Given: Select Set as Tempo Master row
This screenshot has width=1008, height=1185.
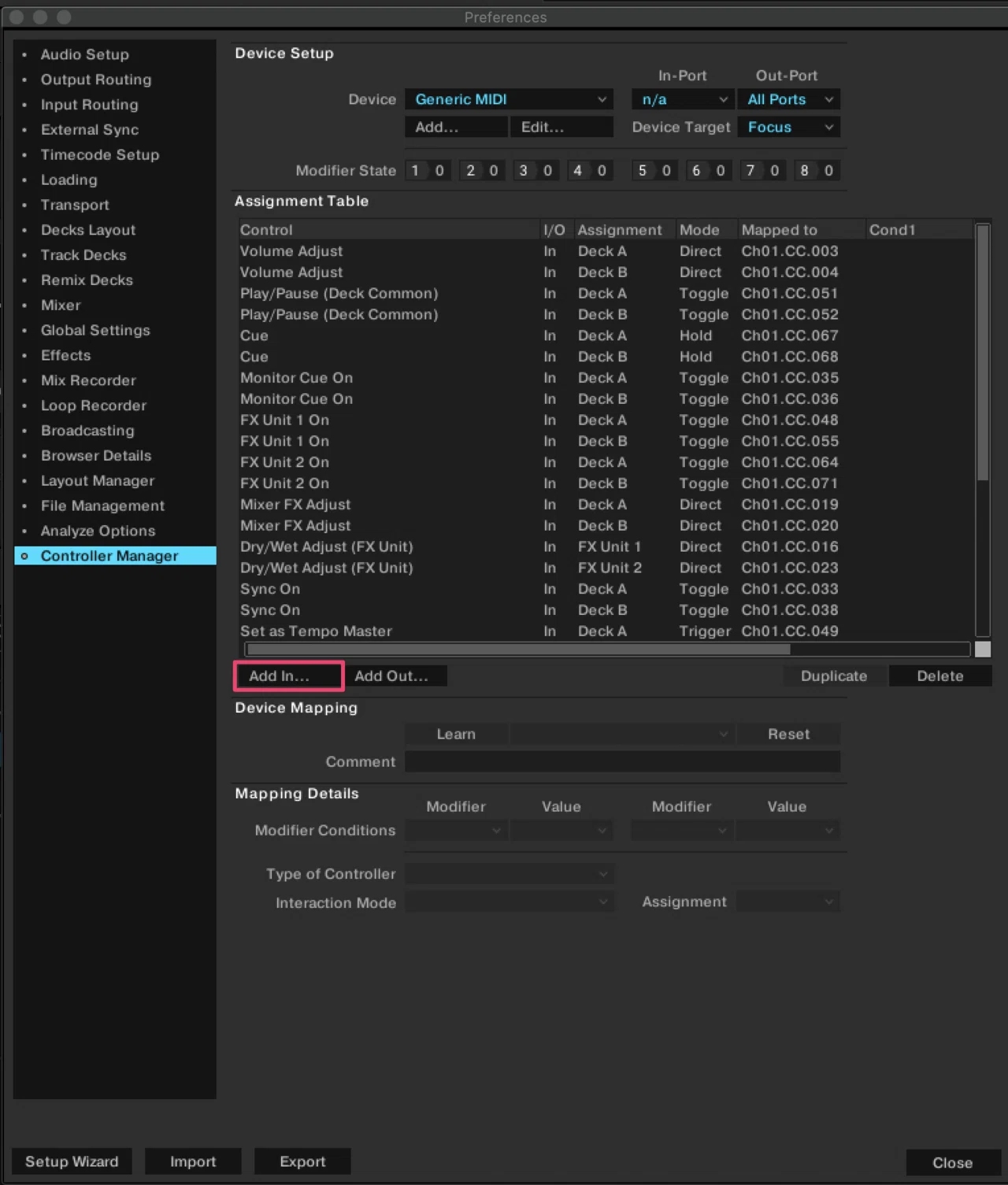Looking at the screenshot, I should (x=605, y=631).
